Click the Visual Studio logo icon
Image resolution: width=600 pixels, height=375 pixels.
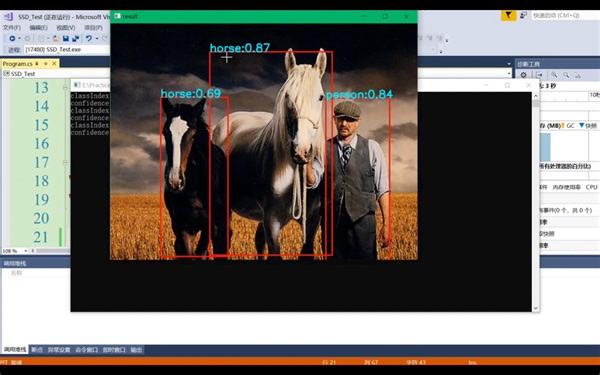(8, 17)
